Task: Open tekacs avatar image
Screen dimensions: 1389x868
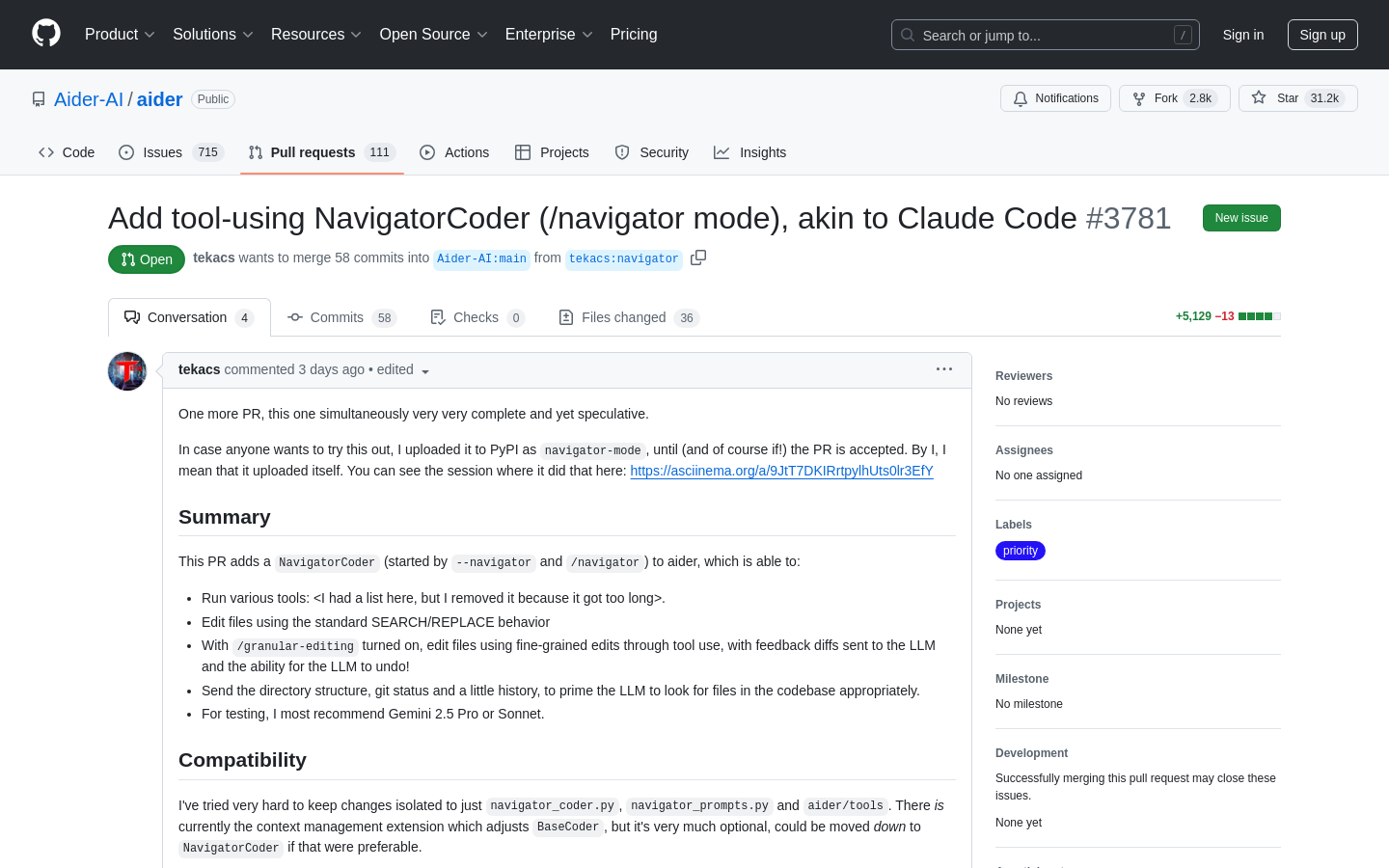Action: tap(127, 371)
